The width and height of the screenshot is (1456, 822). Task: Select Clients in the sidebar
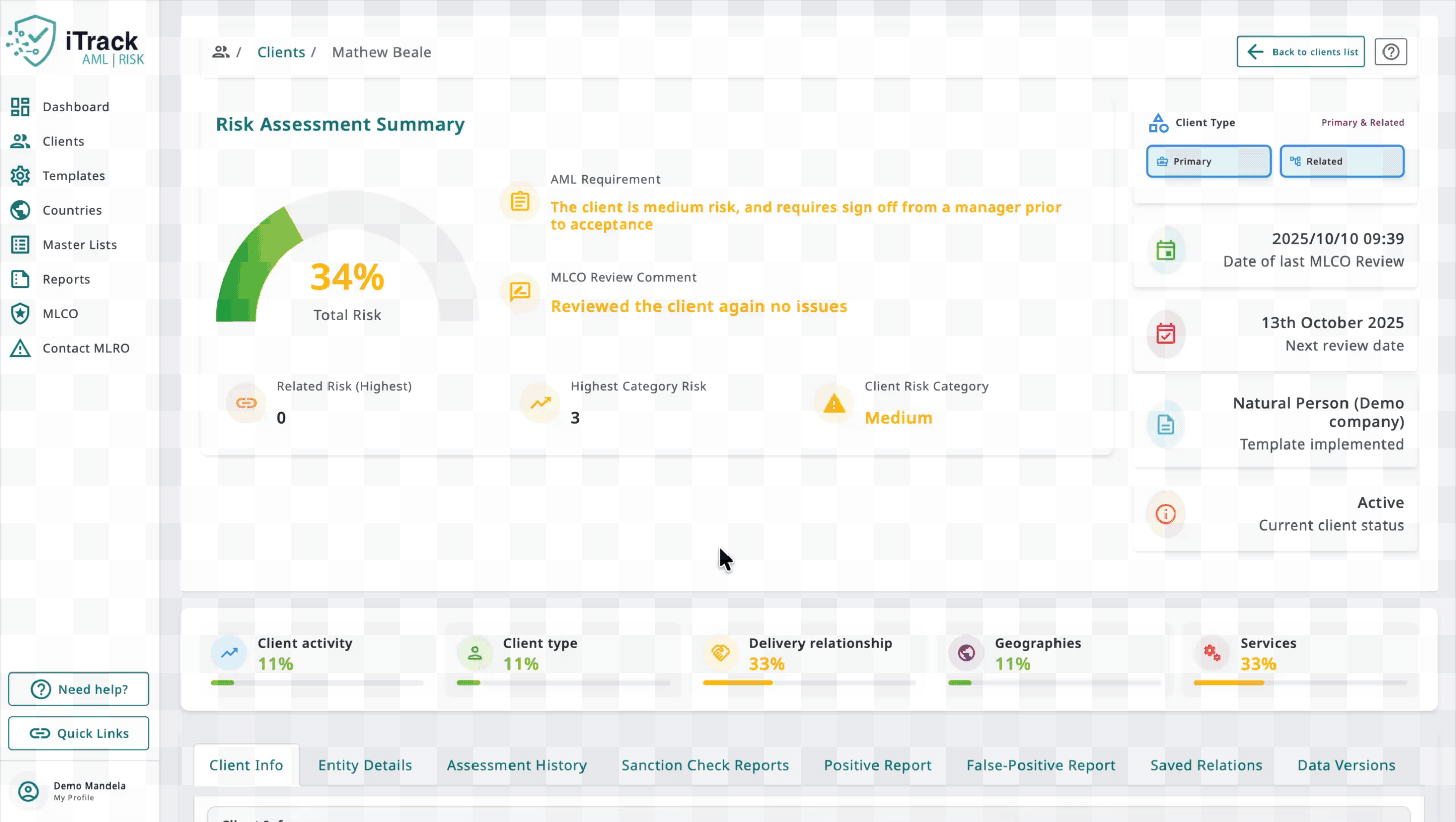(x=63, y=141)
